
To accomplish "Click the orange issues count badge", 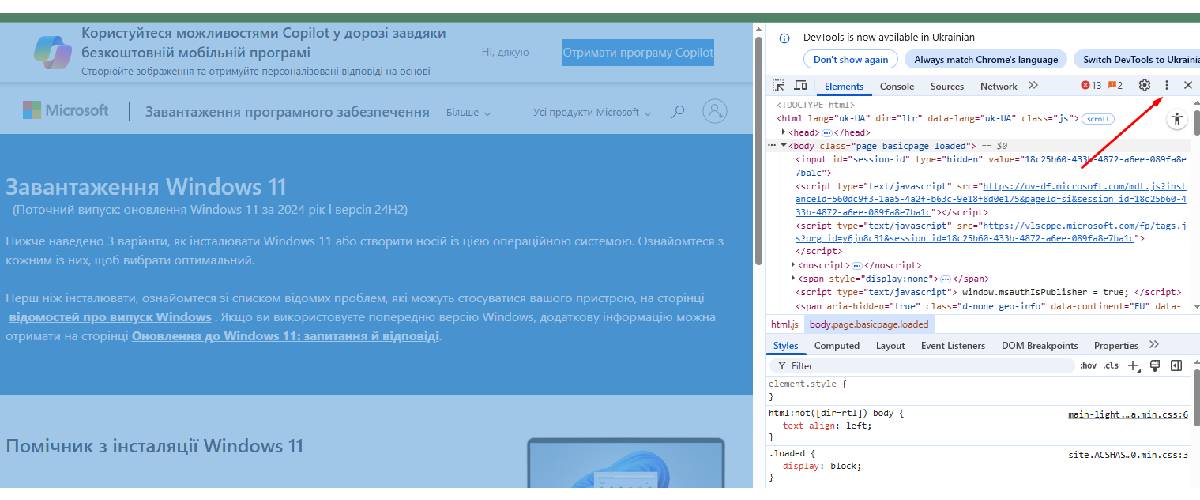I will (x=1115, y=86).
